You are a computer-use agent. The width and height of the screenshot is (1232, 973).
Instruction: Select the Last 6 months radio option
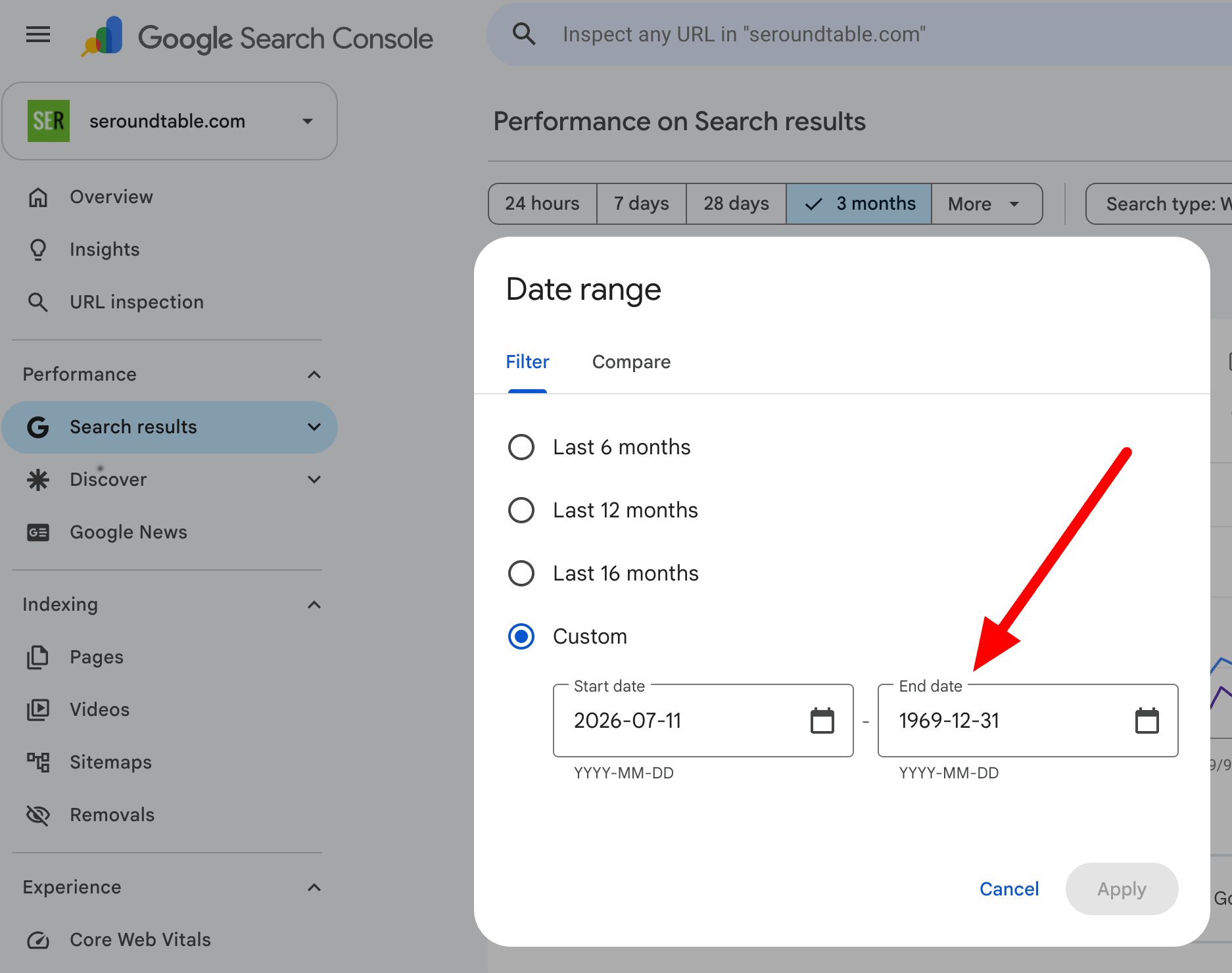click(x=521, y=447)
